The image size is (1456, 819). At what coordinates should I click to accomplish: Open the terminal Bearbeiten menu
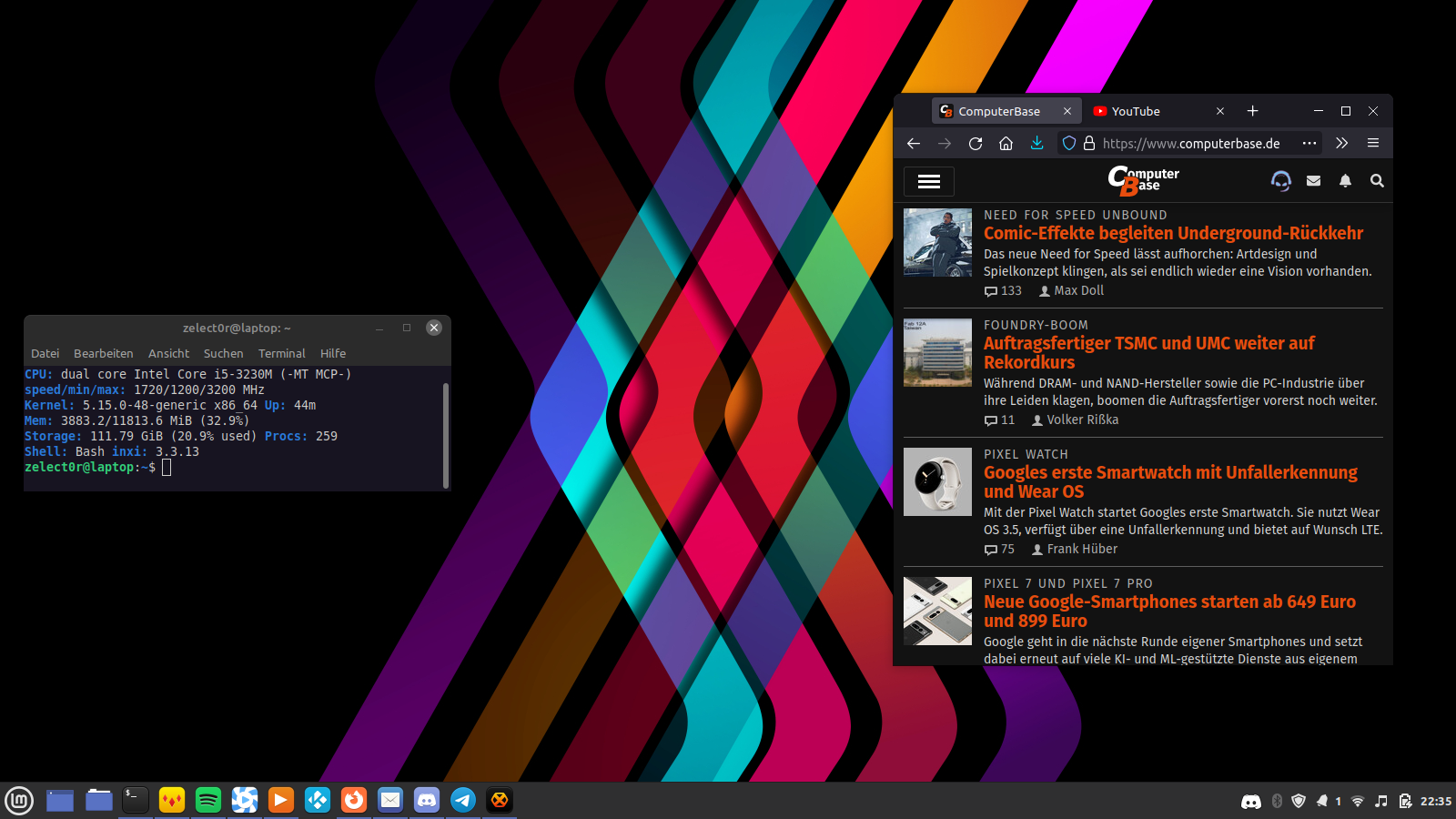(x=104, y=354)
